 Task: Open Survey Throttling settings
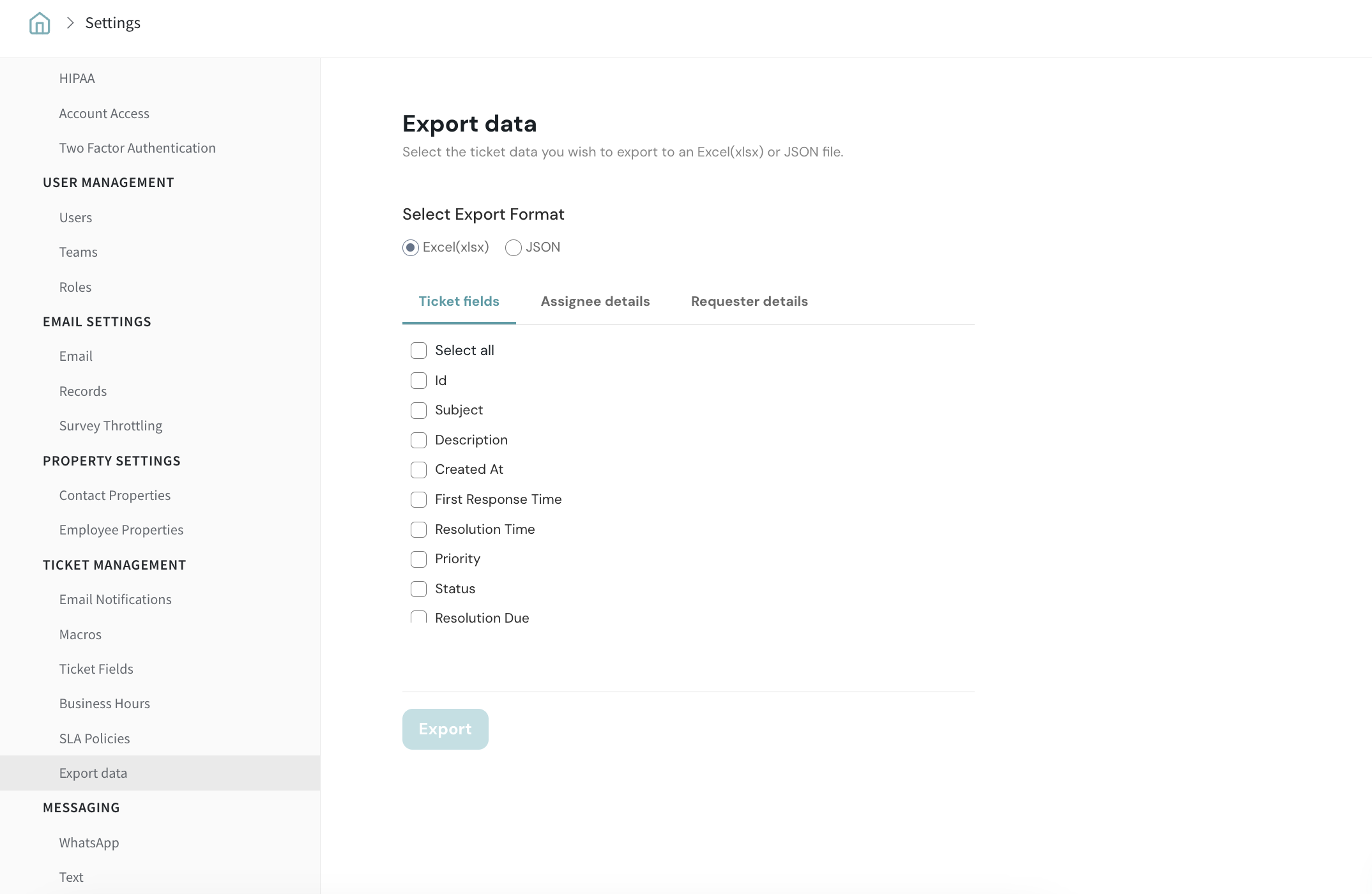(x=111, y=426)
